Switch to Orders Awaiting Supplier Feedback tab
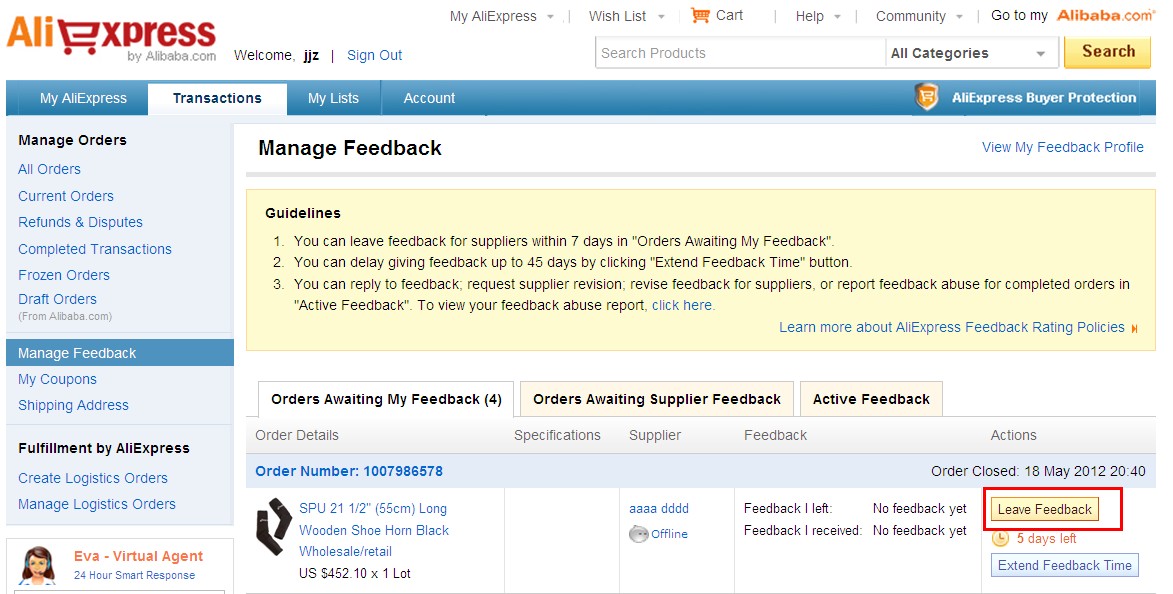 point(656,399)
